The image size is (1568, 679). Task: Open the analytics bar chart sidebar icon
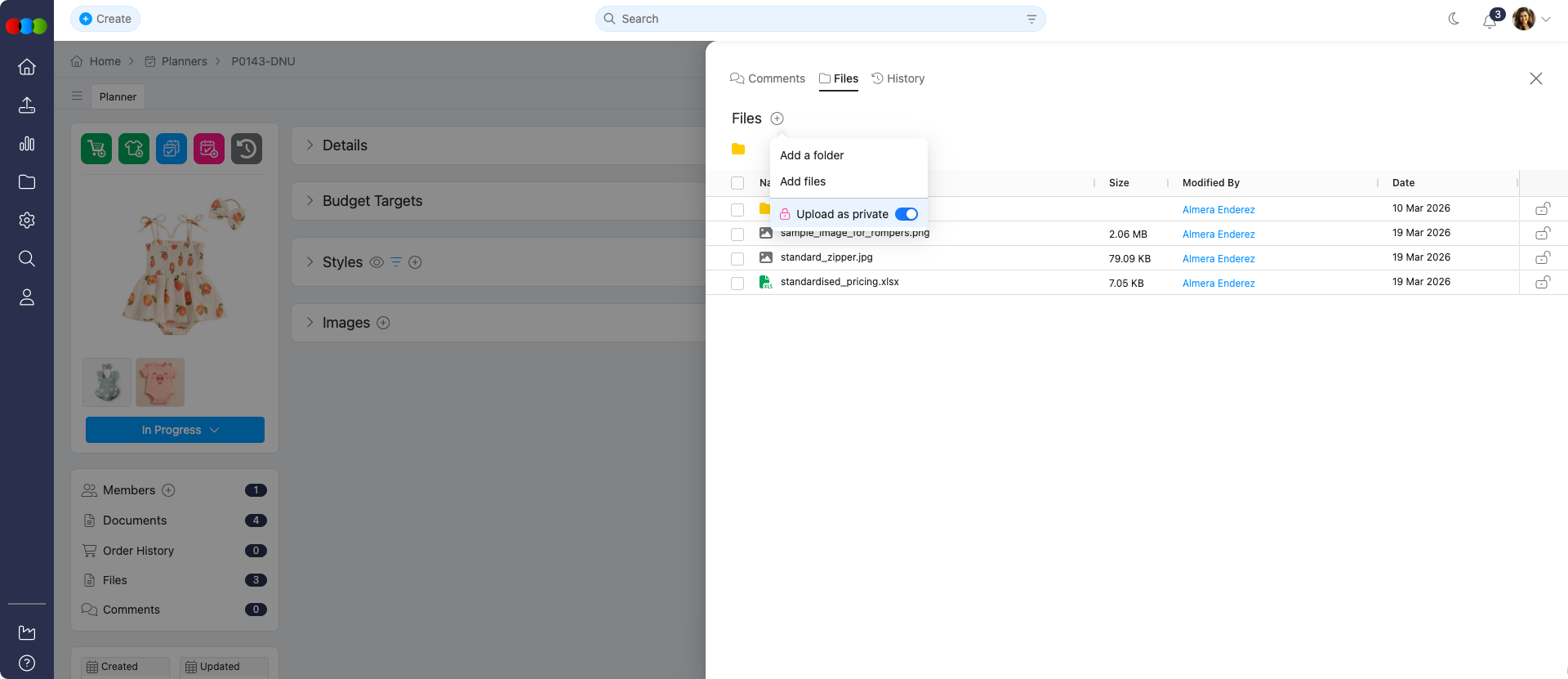point(27,144)
